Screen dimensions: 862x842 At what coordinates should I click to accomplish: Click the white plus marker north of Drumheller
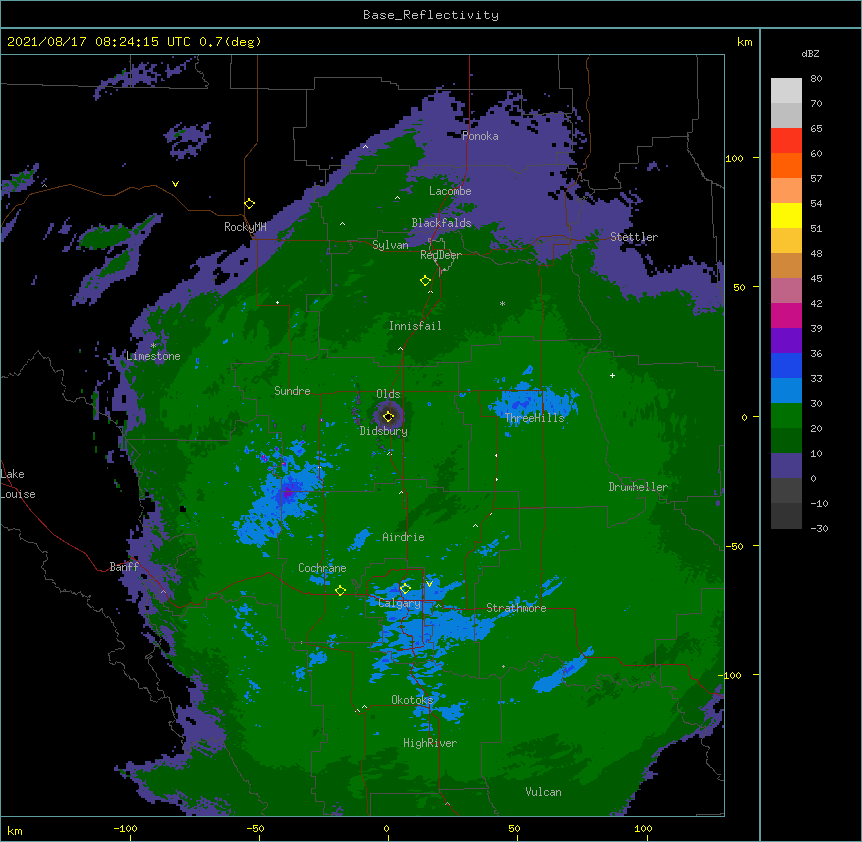click(612, 375)
